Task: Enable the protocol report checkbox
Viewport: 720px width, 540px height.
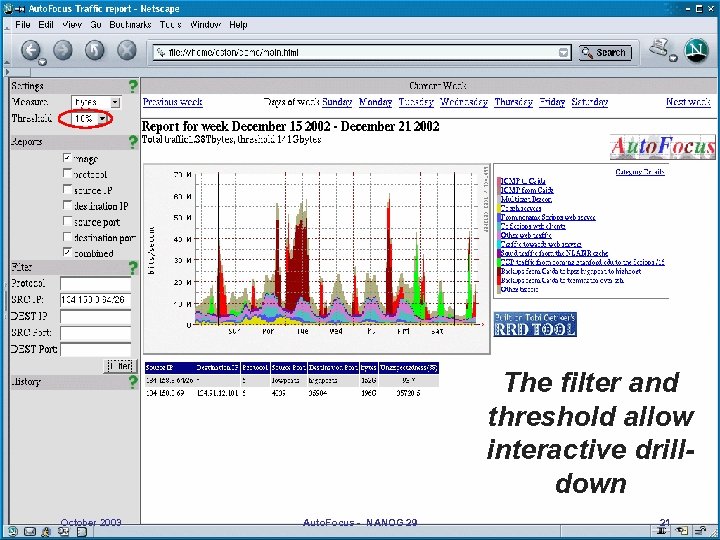Action: pos(67,173)
